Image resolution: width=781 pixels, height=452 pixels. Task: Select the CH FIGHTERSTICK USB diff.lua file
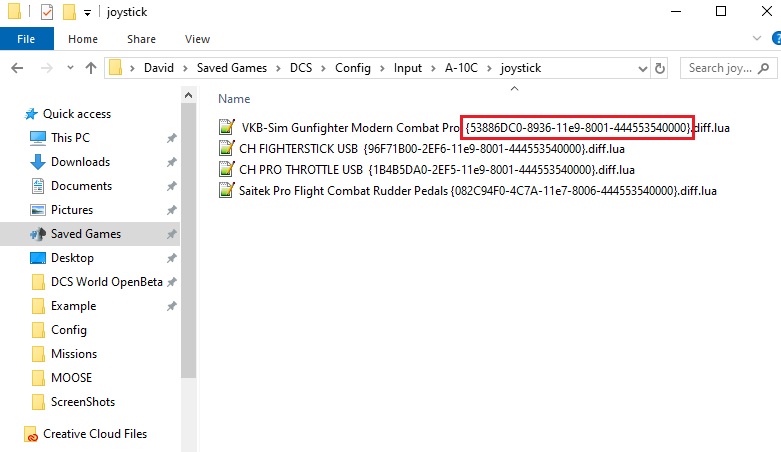tap(421, 149)
